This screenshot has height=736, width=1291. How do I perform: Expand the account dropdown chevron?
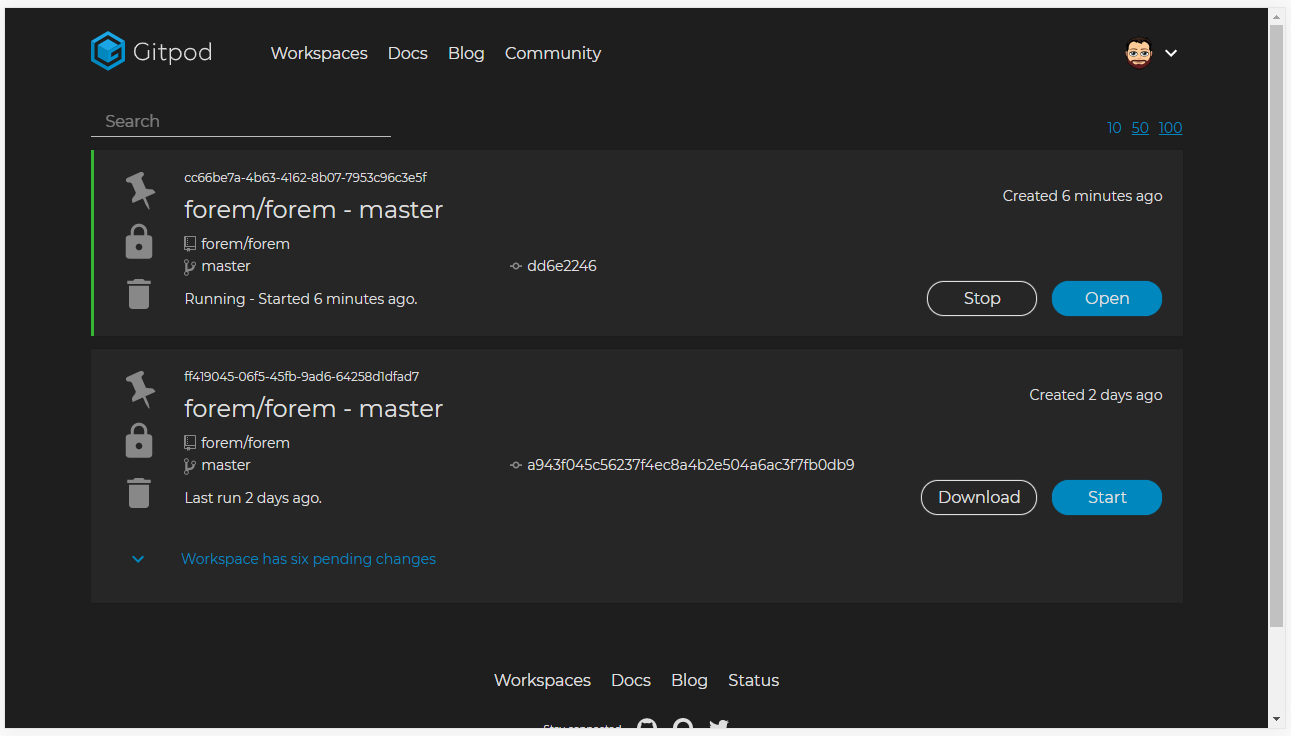(x=1171, y=53)
